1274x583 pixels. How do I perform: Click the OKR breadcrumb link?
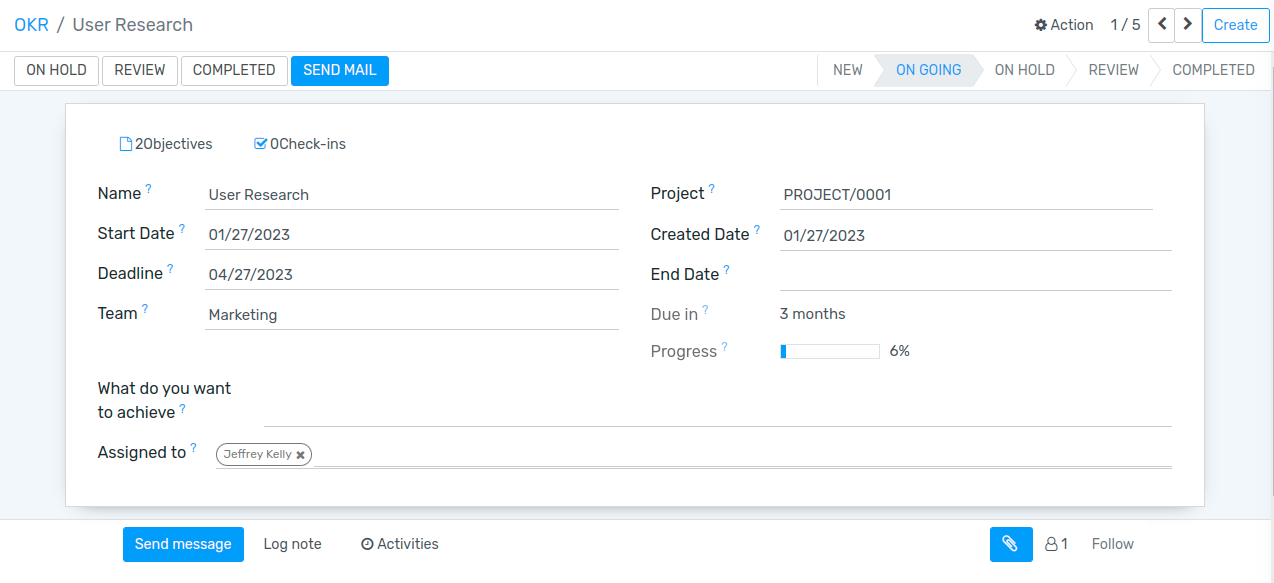(x=31, y=25)
